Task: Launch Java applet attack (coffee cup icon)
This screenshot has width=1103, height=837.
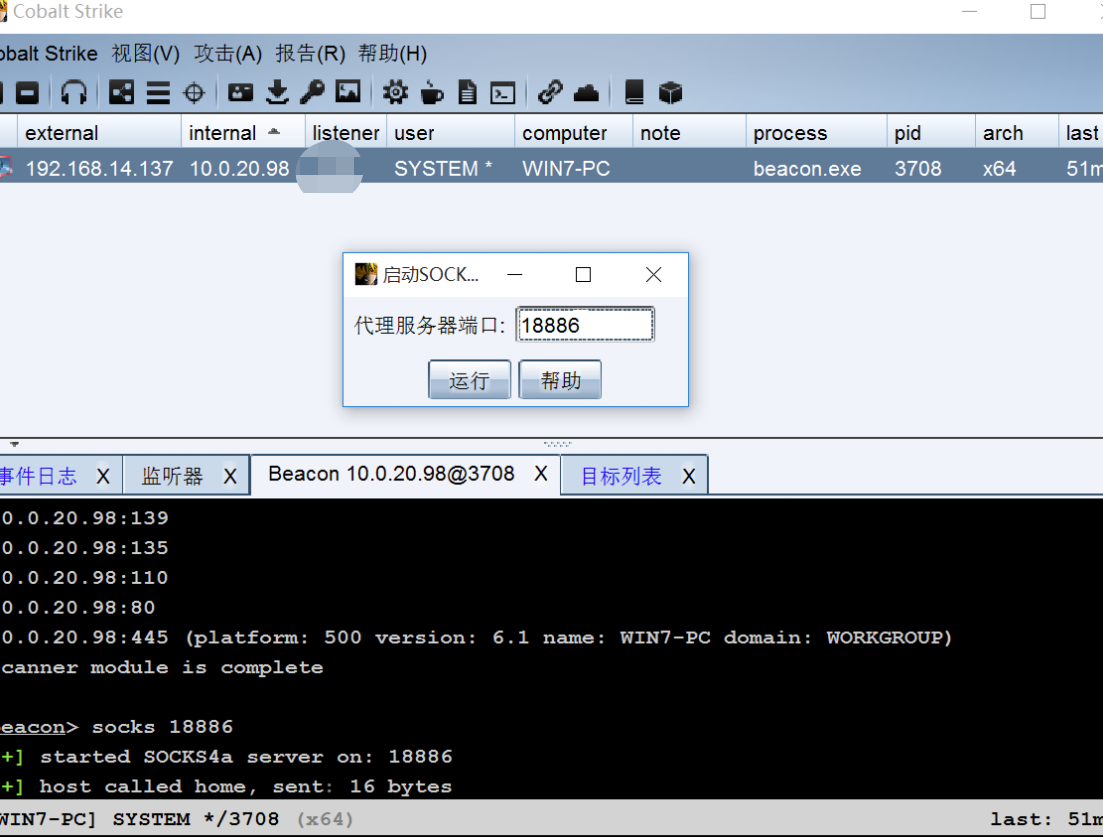Action: click(431, 91)
